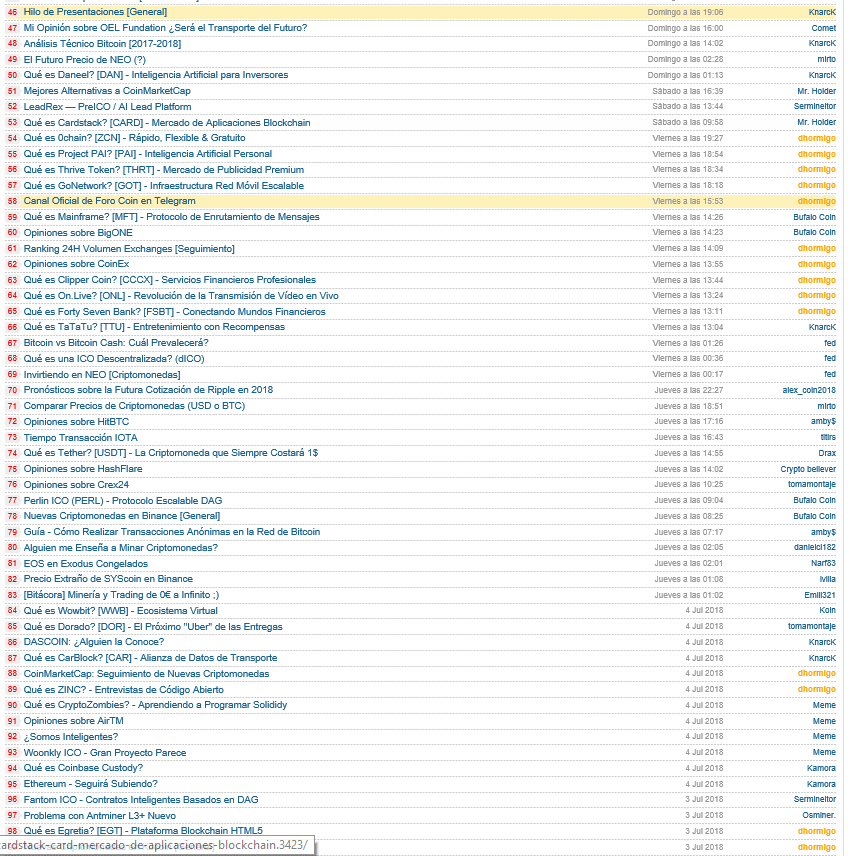This screenshot has height=856, width=854.
Task: Open "Opiniones sobre HitBTC" thread
Action: pyautogui.click(x=76, y=421)
